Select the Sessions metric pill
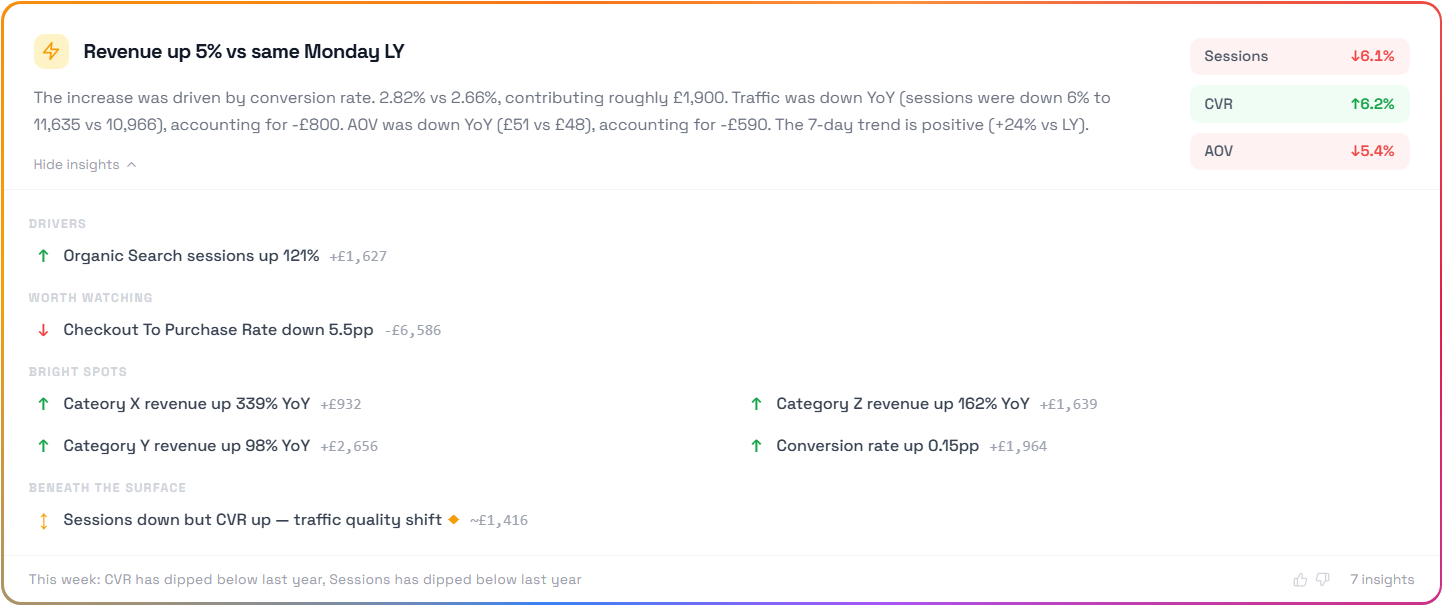 pyautogui.click(x=1299, y=56)
